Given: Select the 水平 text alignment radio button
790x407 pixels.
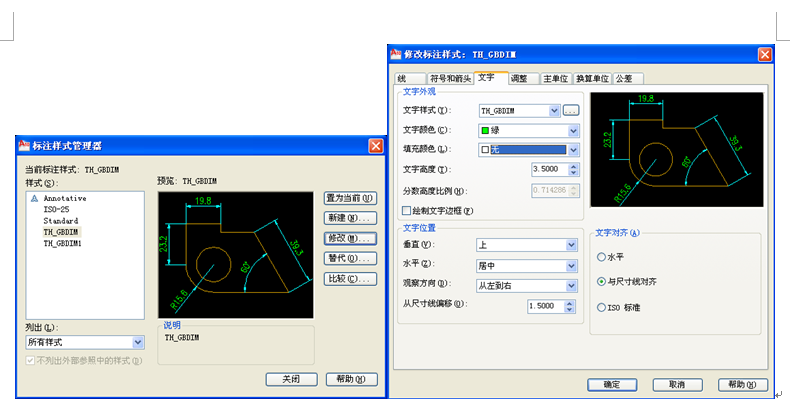Looking at the screenshot, I should pyautogui.click(x=601, y=257).
